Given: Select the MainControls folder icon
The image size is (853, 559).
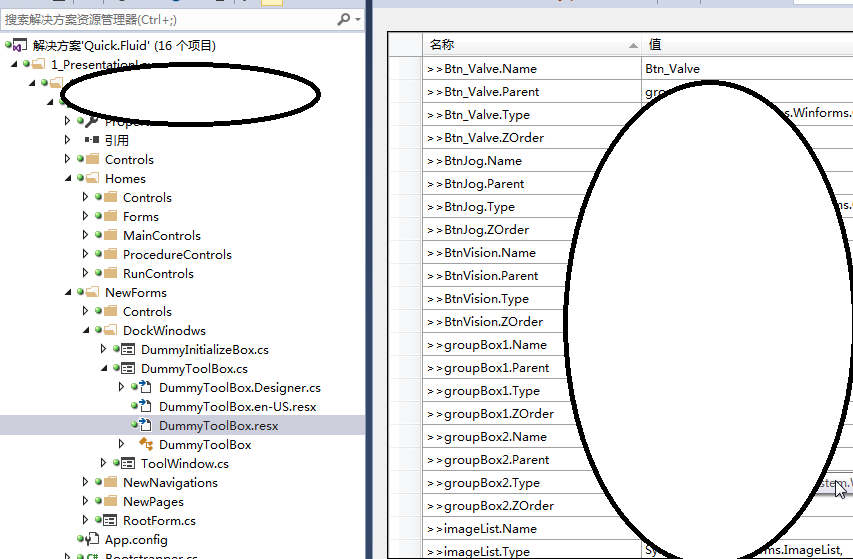Looking at the screenshot, I should (110, 235).
